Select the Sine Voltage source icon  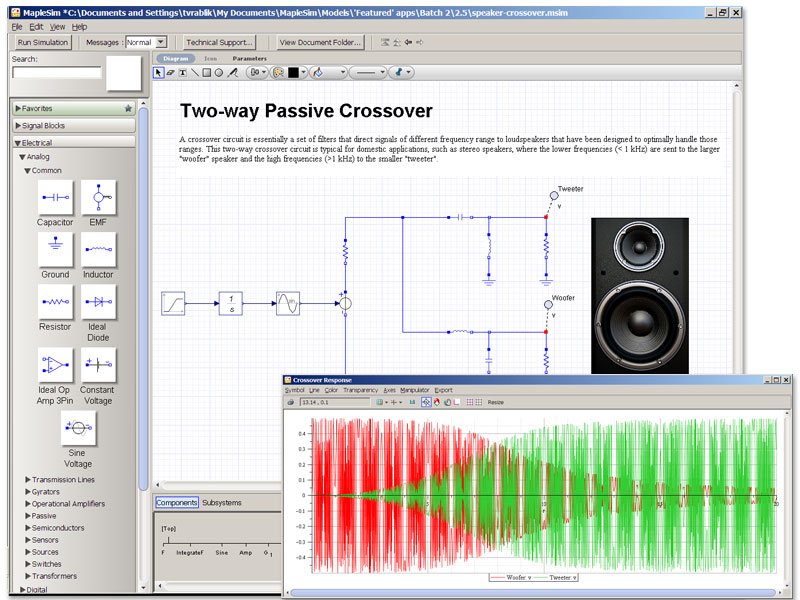click(x=77, y=428)
